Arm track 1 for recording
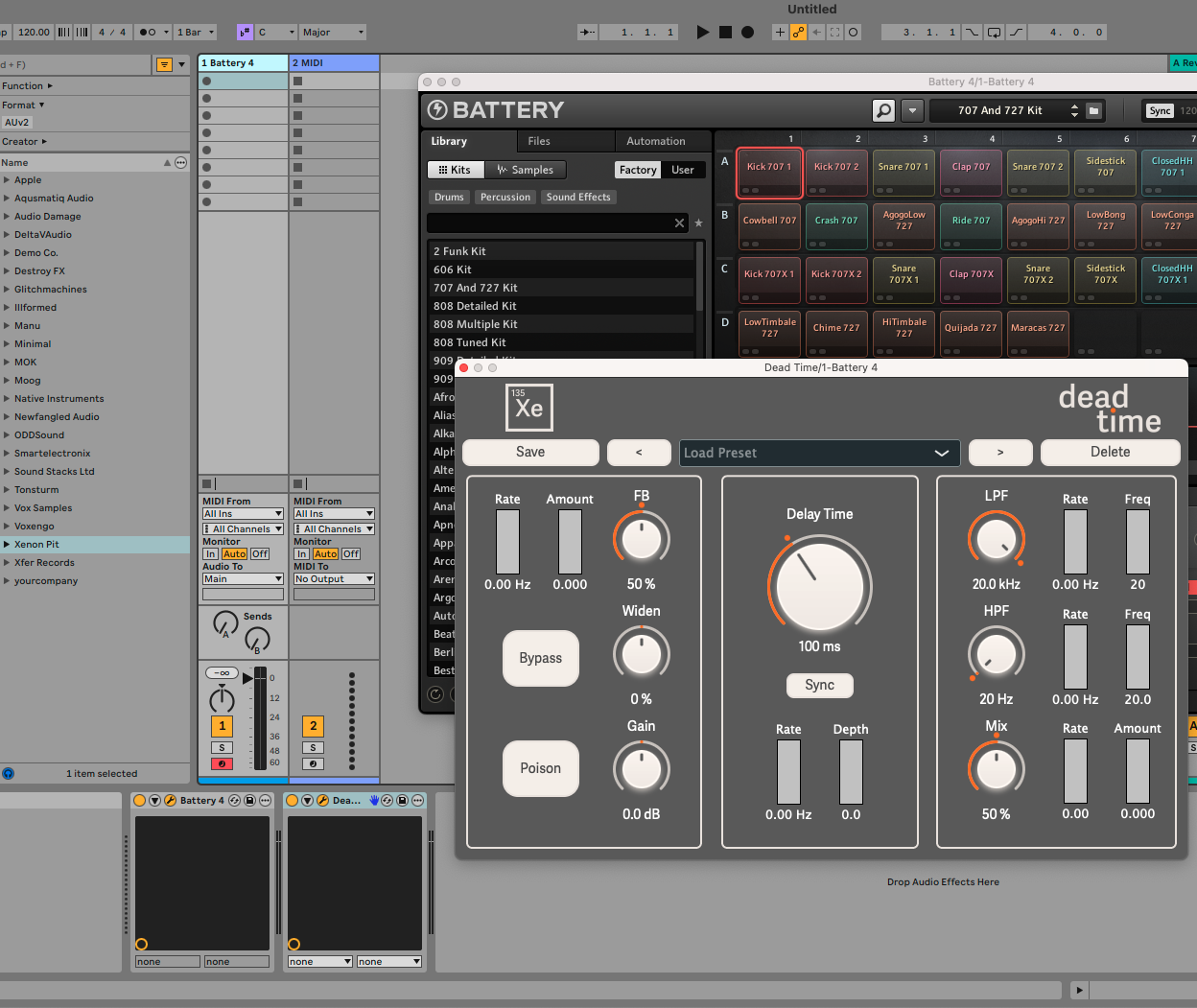Viewport: 1197px width, 1008px height. tap(223, 763)
